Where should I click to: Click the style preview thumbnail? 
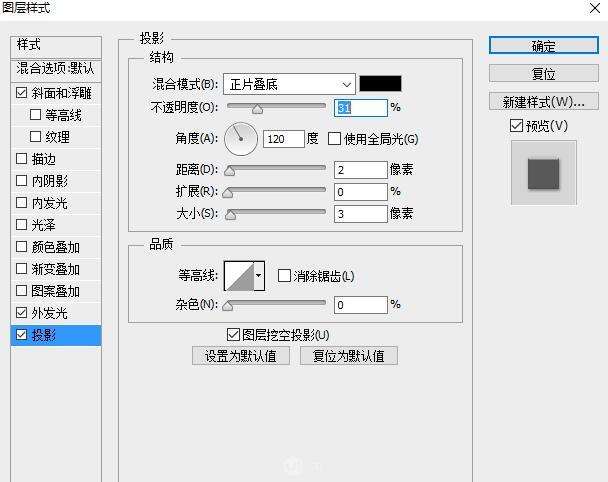[x=543, y=172]
